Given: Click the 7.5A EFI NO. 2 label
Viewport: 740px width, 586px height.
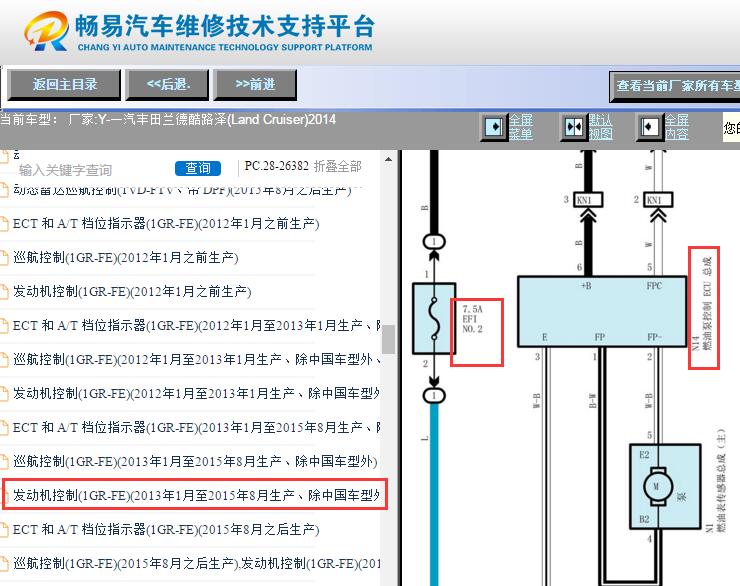Looking at the screenshot, I should pos(473,319).
